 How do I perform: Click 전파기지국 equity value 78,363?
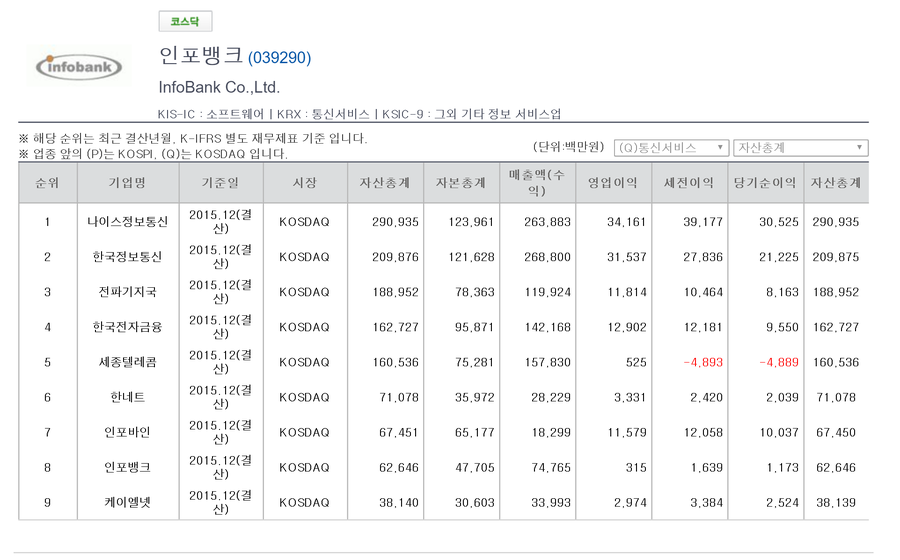click(x=475, y=292)
